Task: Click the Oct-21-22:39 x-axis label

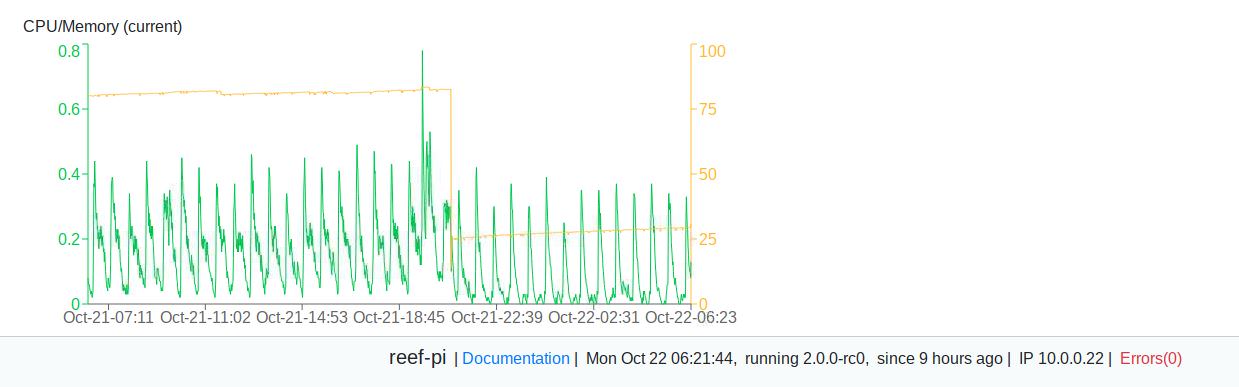Action: click(x=497, y=318)
